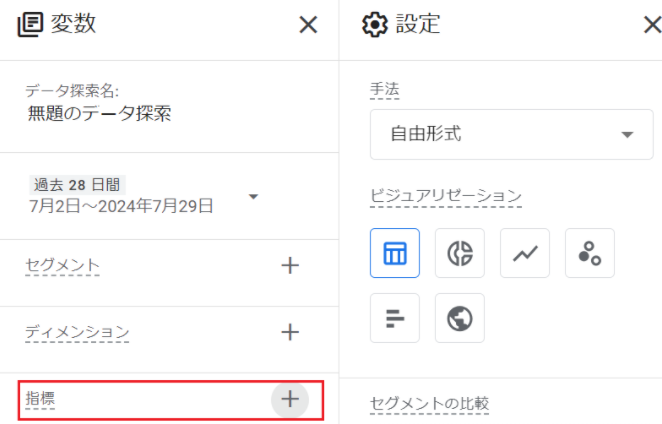Click the 指標 label text

coord(40,398)
